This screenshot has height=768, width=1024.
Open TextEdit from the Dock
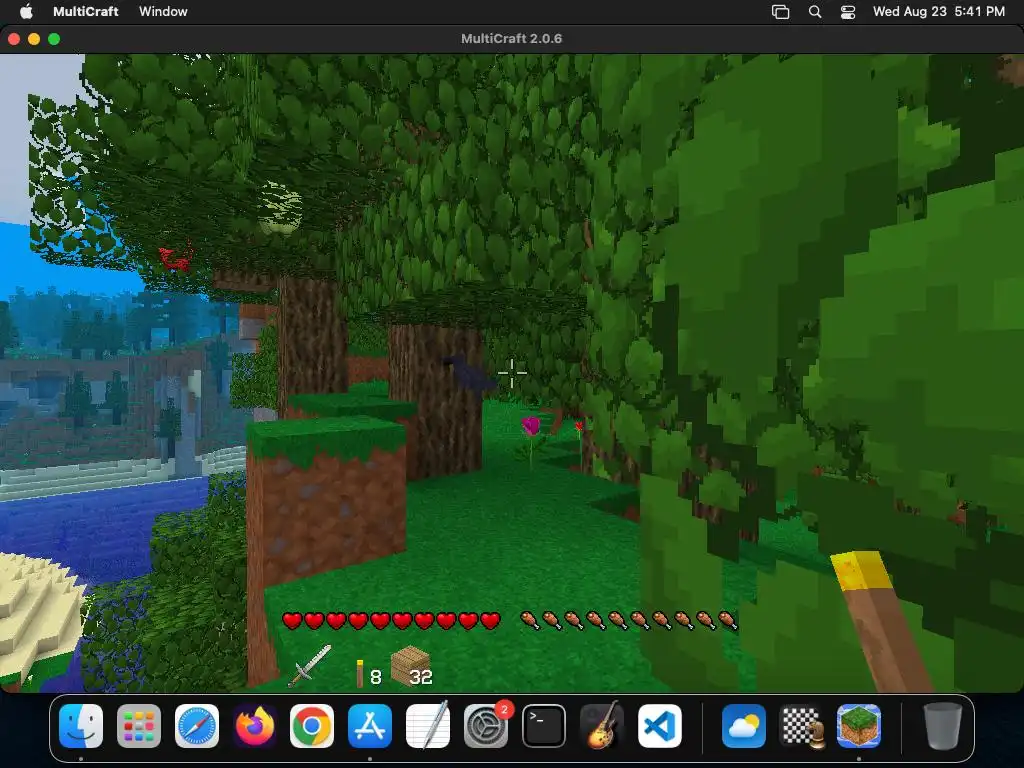pyautogui.click(x=428, y=726)
